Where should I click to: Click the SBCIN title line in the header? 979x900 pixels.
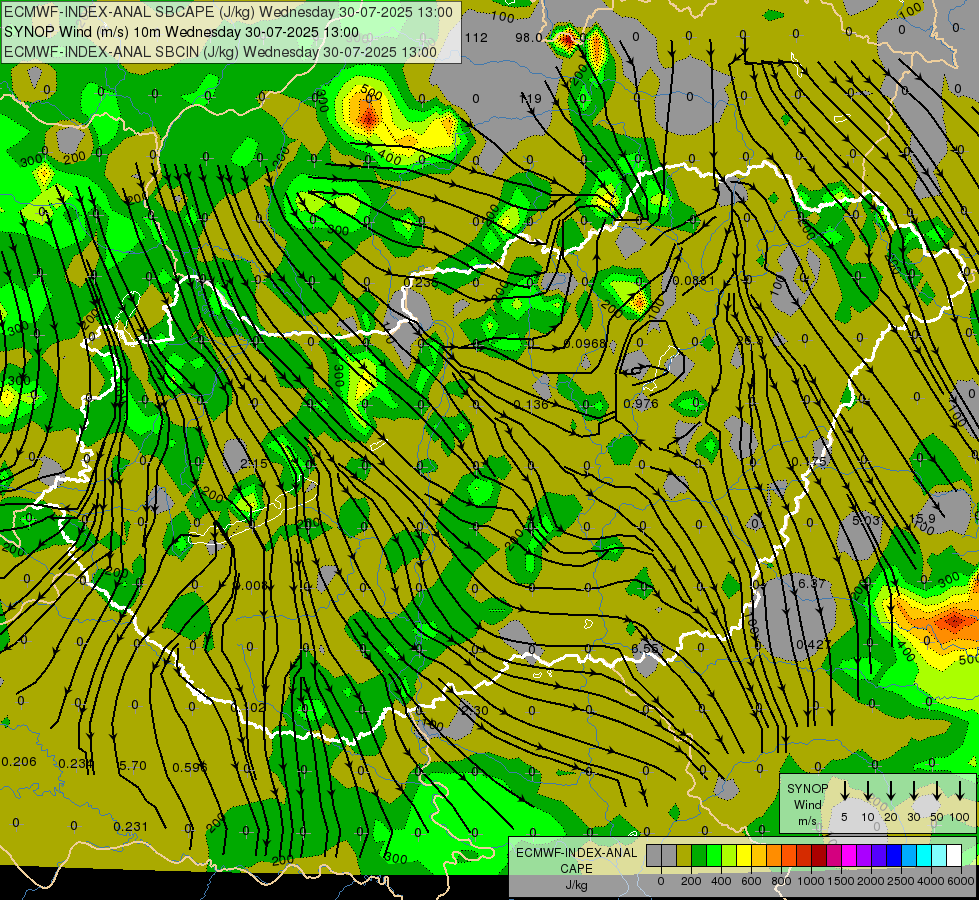click(x=220, y=52)
